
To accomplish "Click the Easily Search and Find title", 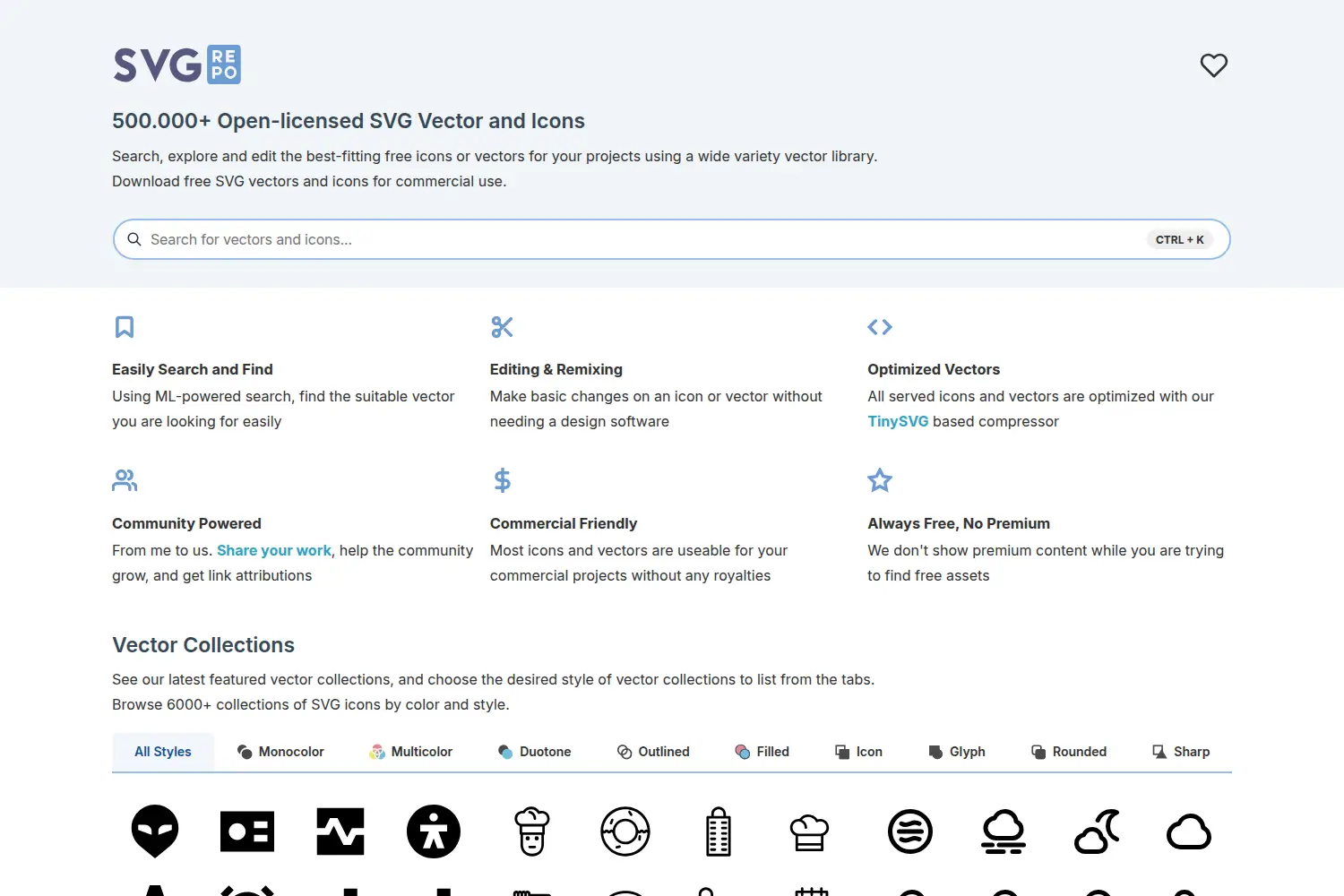I will (x=193, y=369).
